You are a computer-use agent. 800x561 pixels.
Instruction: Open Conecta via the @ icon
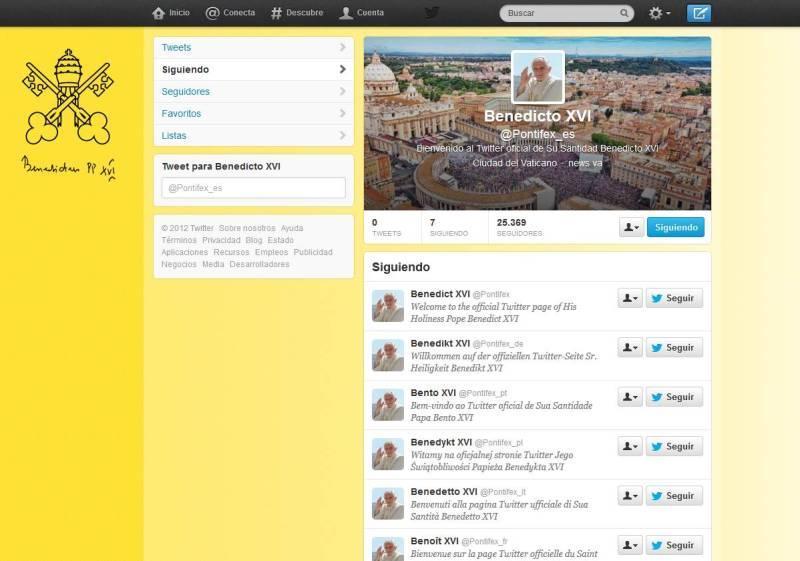point(212,13)
